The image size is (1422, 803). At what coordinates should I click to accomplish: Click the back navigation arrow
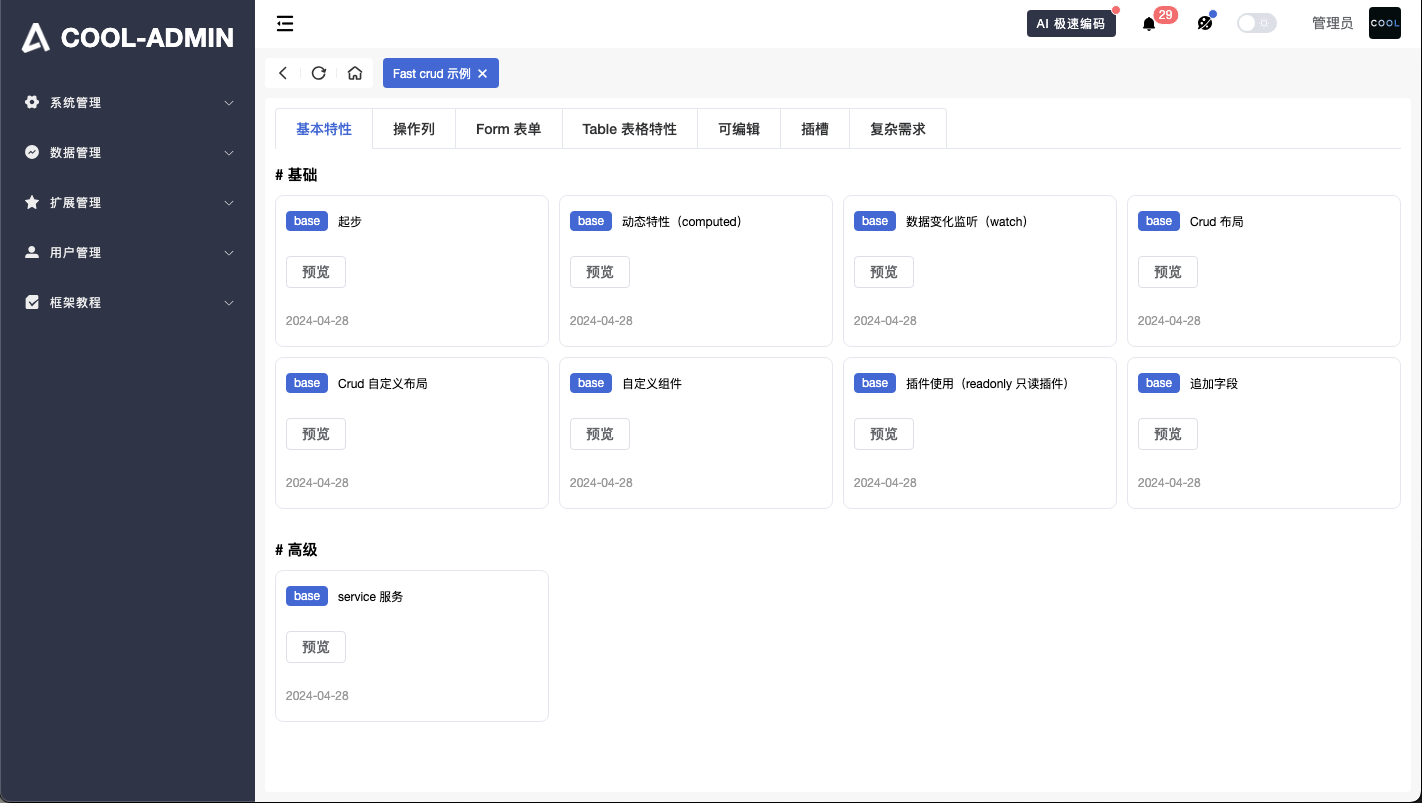(x=283, y=73)
